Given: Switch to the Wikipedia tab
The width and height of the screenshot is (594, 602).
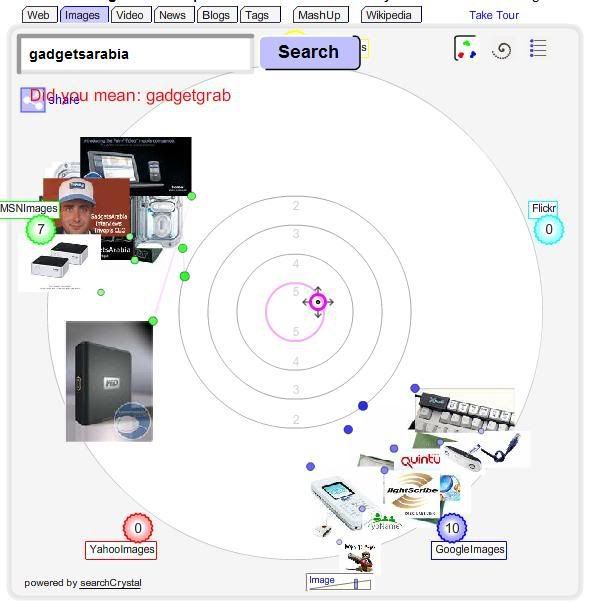Looking at the screenshot, I should 391,15.
